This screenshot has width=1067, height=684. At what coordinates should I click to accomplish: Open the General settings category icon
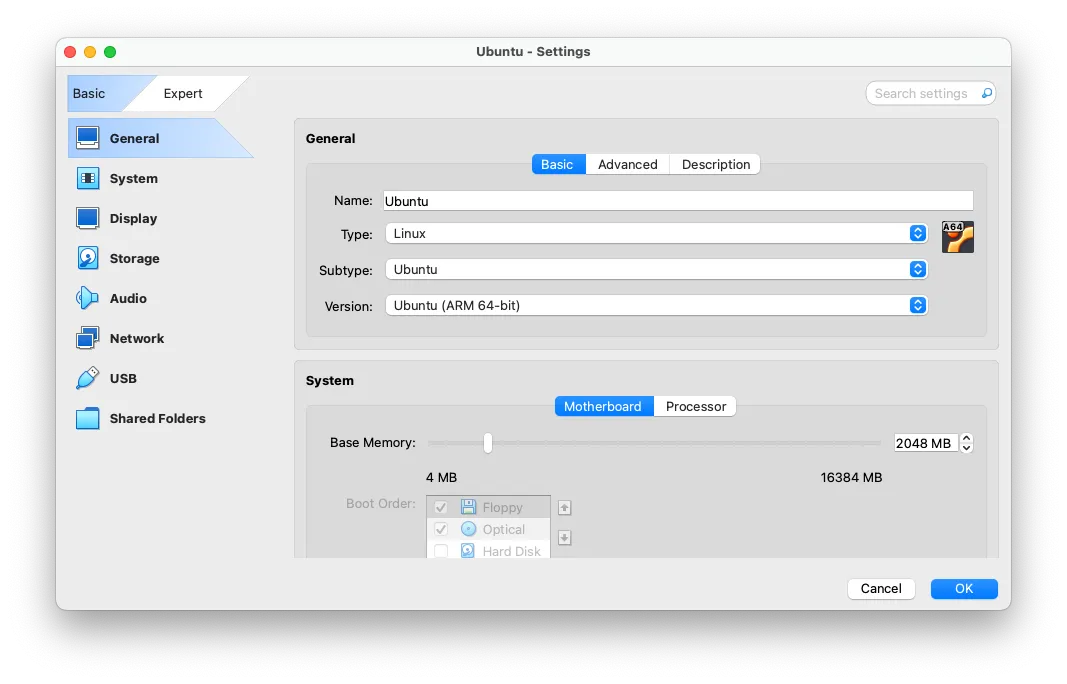pos(88,138)
